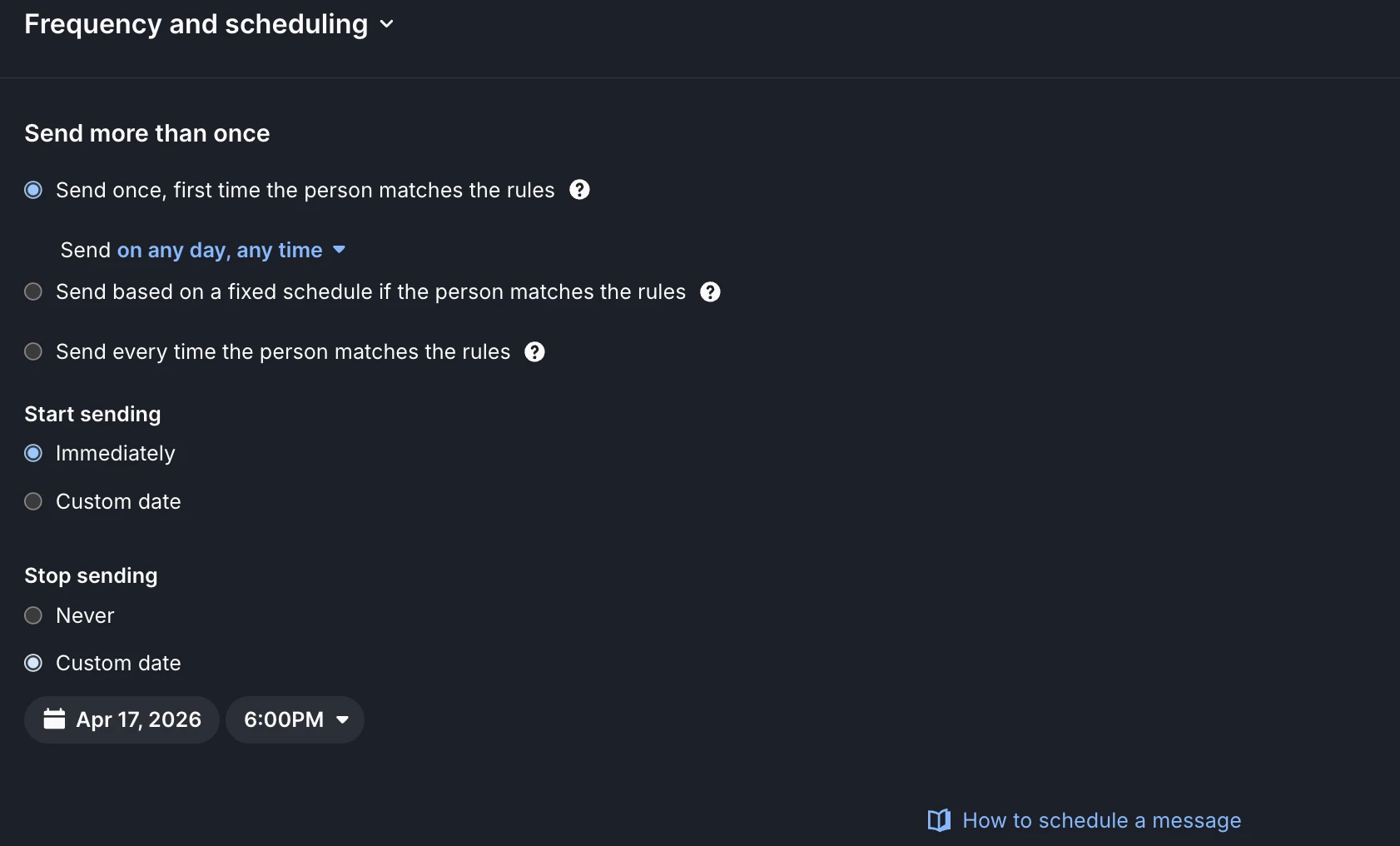1400x846 pixels.
Task: Open the 6:00PM time dropdown
Action: (x=295, y=719)
